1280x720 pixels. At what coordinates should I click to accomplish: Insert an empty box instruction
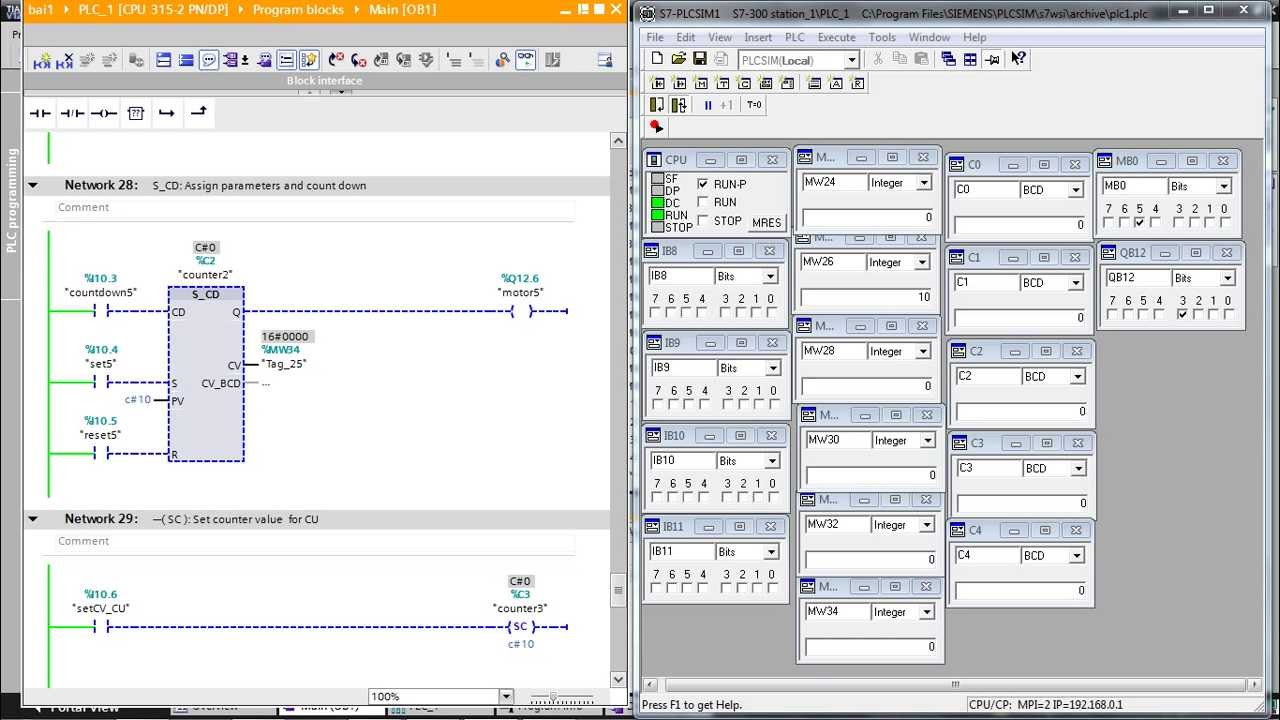[136, 113]
